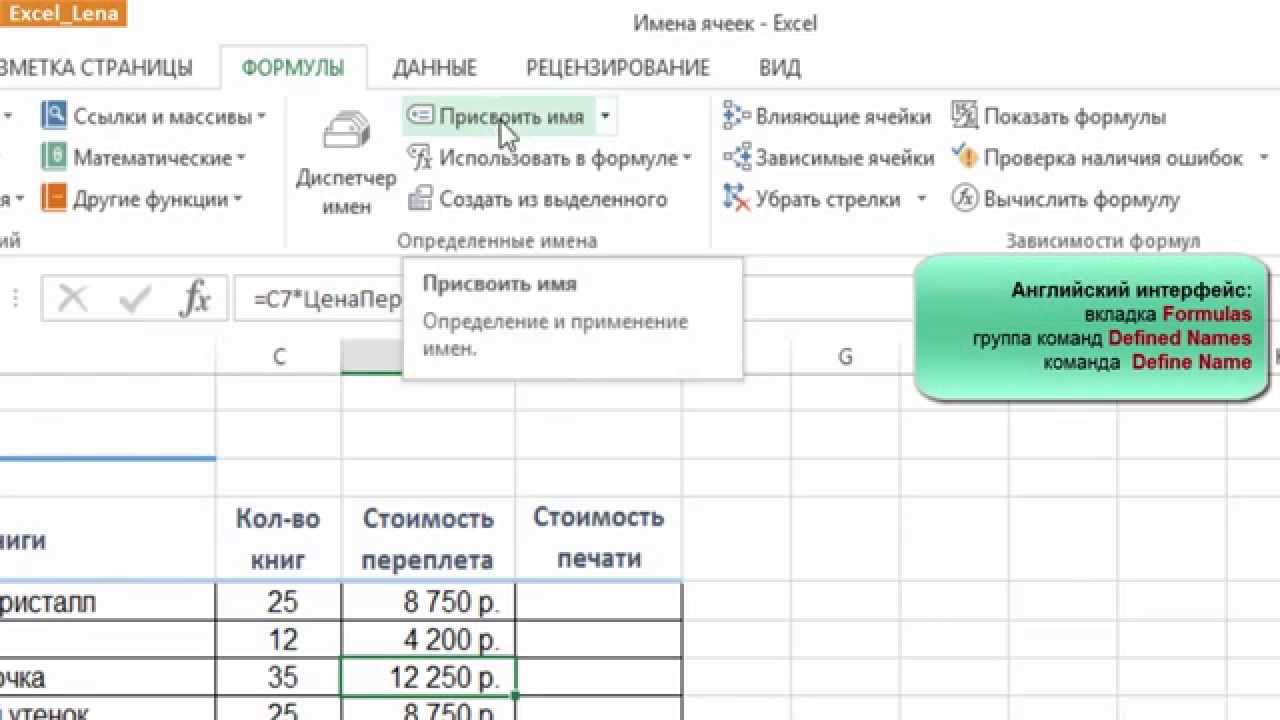This screenshot has width=1280, height=720.
Task: Click the Зависимые ячейки trace icon
Action: (737, 158)
